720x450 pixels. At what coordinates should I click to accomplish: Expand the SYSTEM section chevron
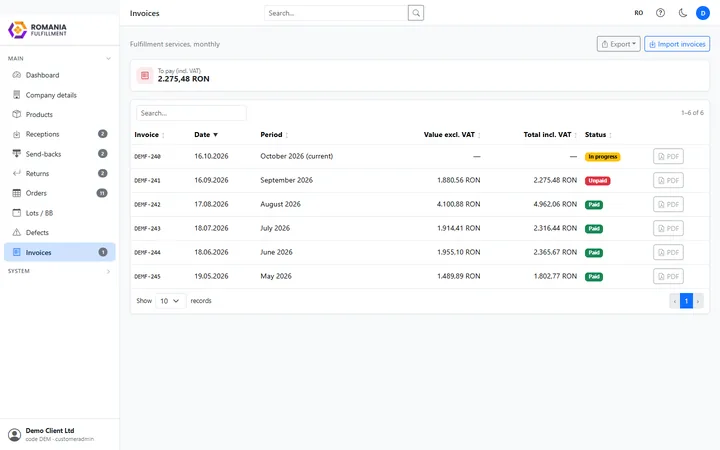(108, 271)
